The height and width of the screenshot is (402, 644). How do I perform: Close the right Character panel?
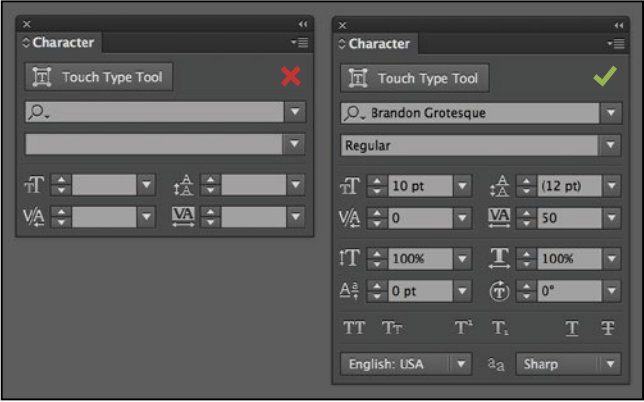click(343, 25)
